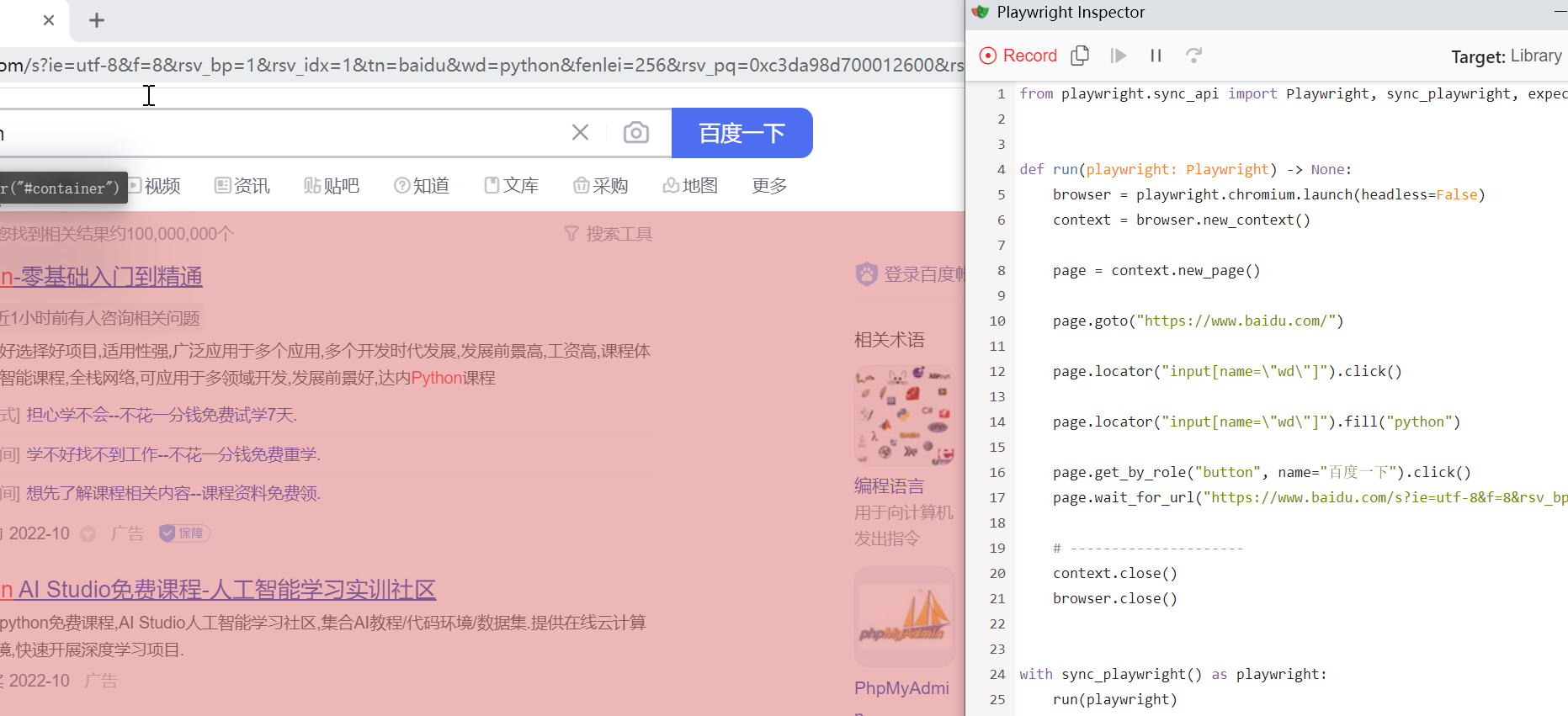Click the 广告 label under the AI Studio result
Image resolution: width=1568 pixels, height=716 pixels.
pos(101,681)
